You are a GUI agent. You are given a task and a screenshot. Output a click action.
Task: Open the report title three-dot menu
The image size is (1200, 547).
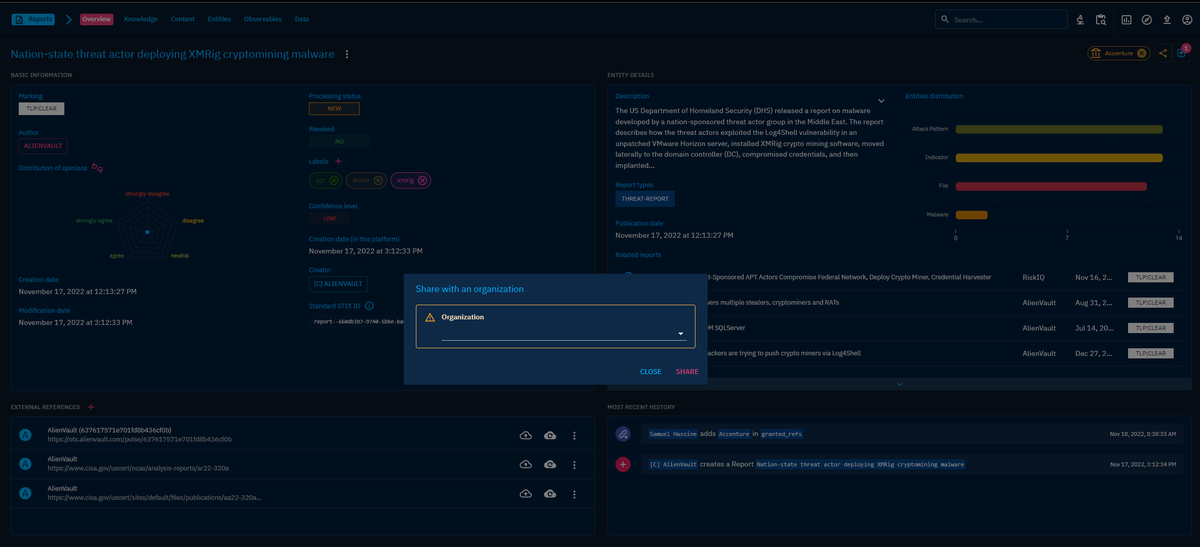tap(347, 54)
